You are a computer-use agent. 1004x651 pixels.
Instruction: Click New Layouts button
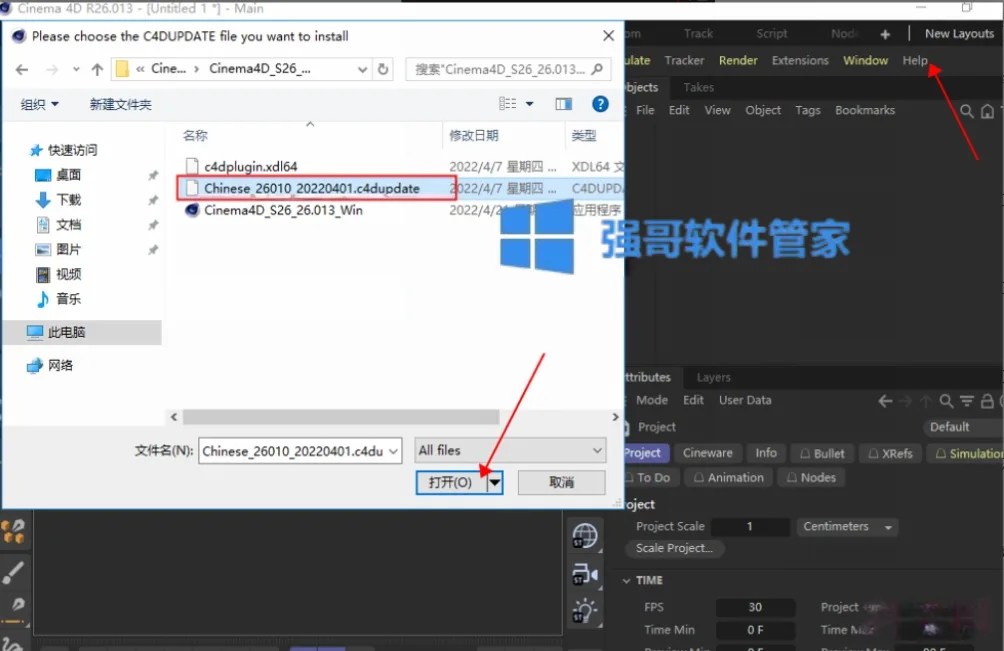point(959,33)
